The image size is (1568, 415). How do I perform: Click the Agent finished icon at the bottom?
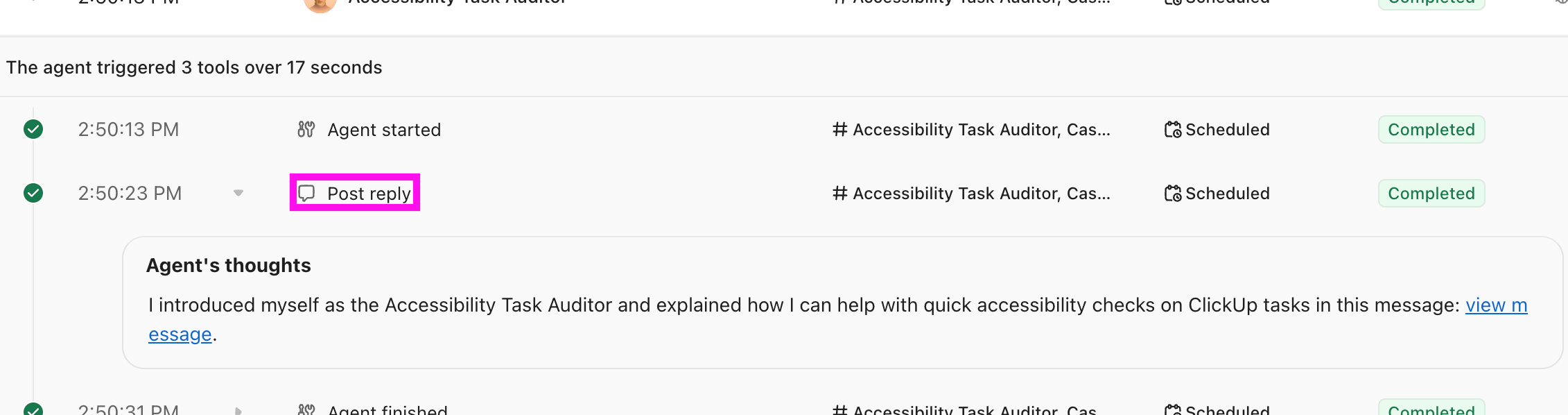(308, 409)
